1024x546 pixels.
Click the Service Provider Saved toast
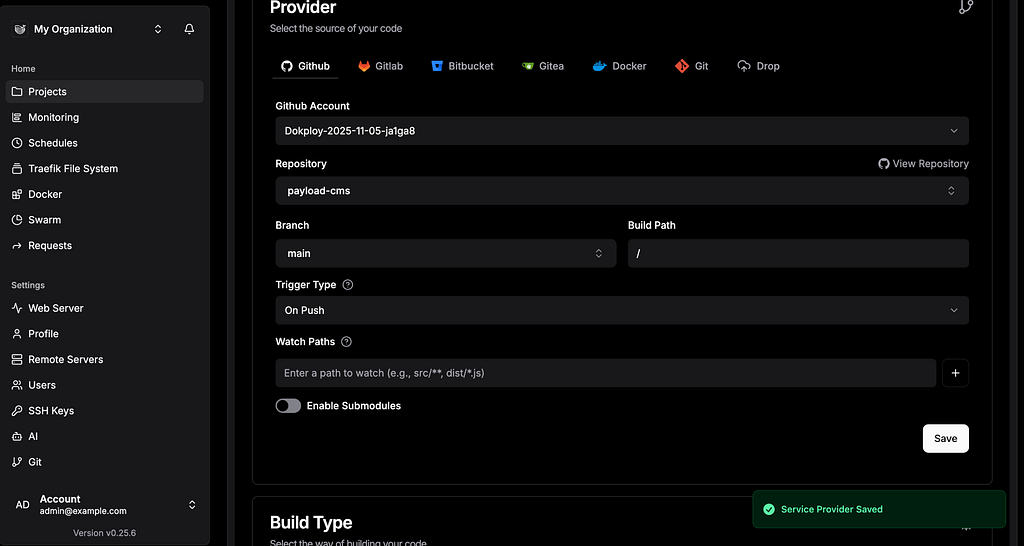[879, 509]
